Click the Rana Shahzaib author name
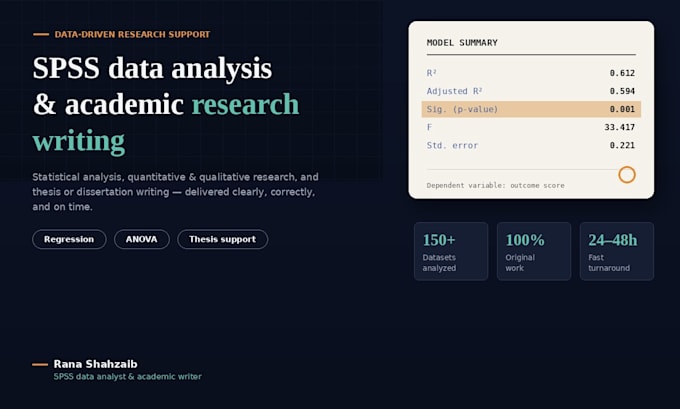 pos(95,364)
